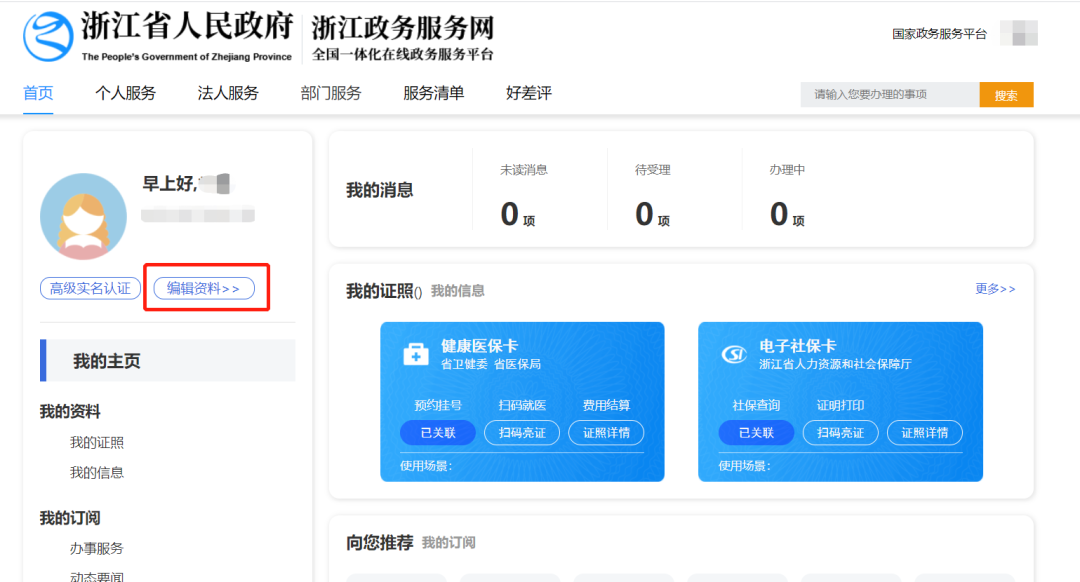Open the 好差评 tab

(528, 94)
